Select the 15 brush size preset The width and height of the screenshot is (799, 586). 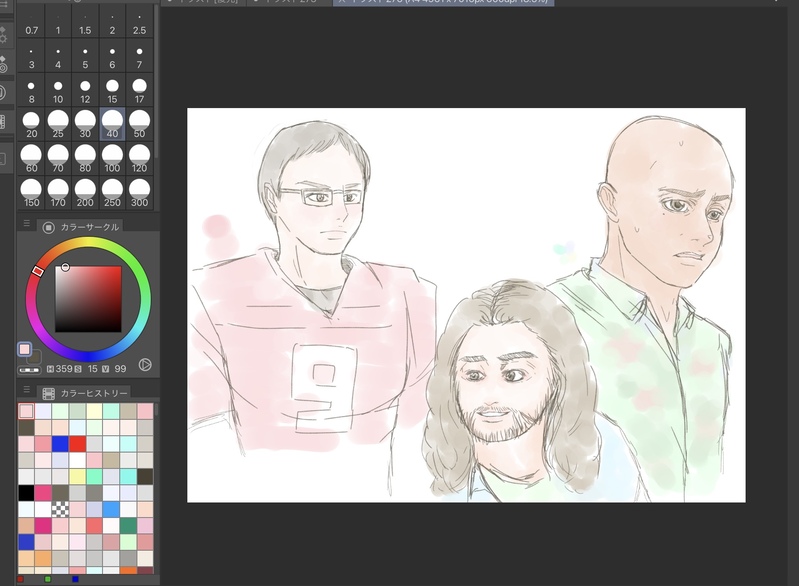click(x=112, y=90)
